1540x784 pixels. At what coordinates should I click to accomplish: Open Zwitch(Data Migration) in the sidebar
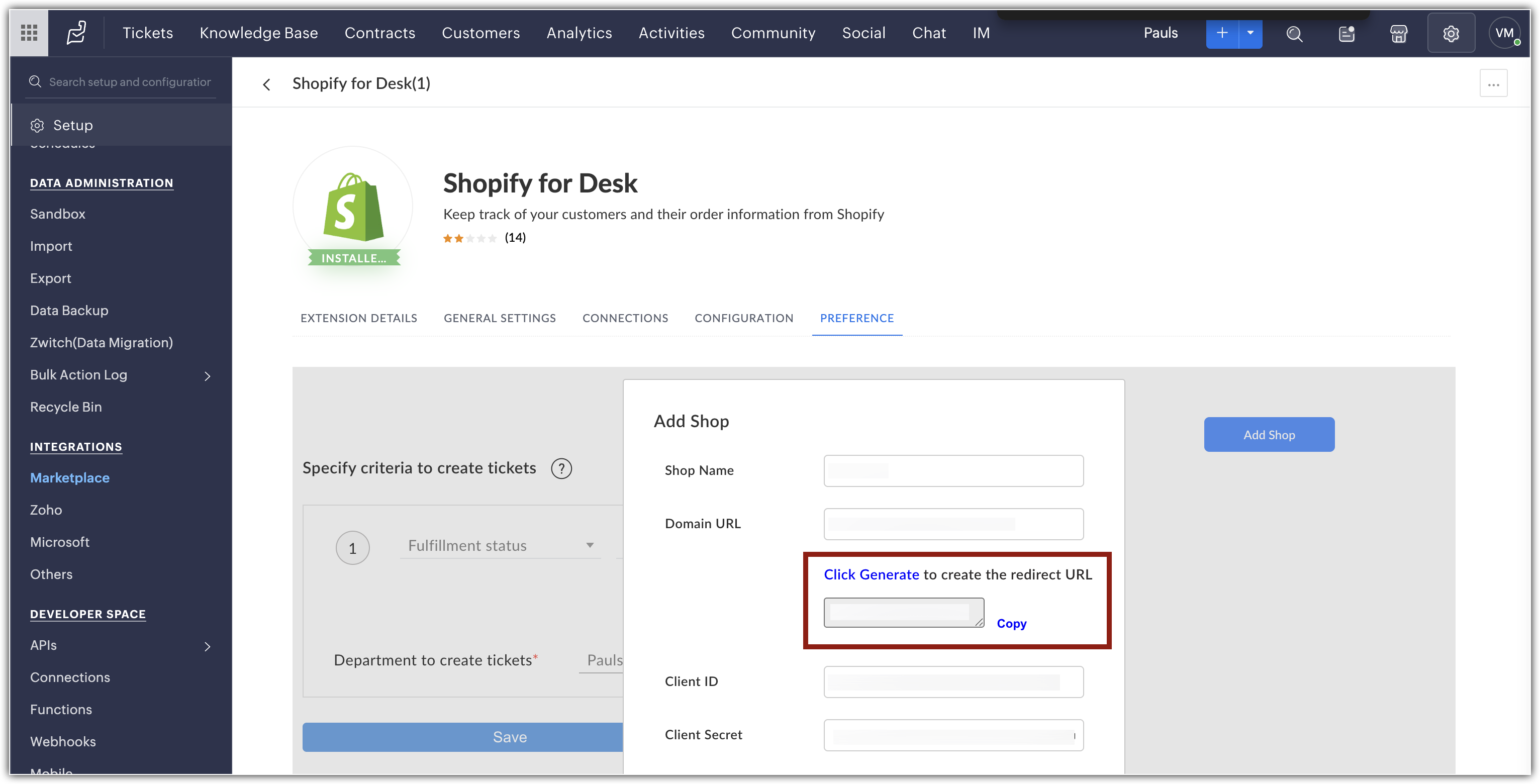[101, 343]
